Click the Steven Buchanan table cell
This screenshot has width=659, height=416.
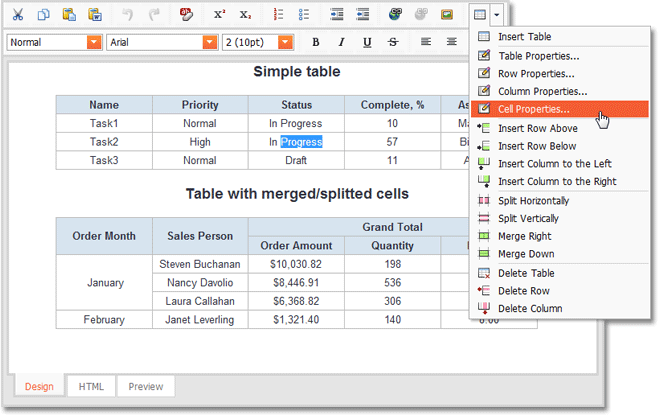(x=199, y=264)
